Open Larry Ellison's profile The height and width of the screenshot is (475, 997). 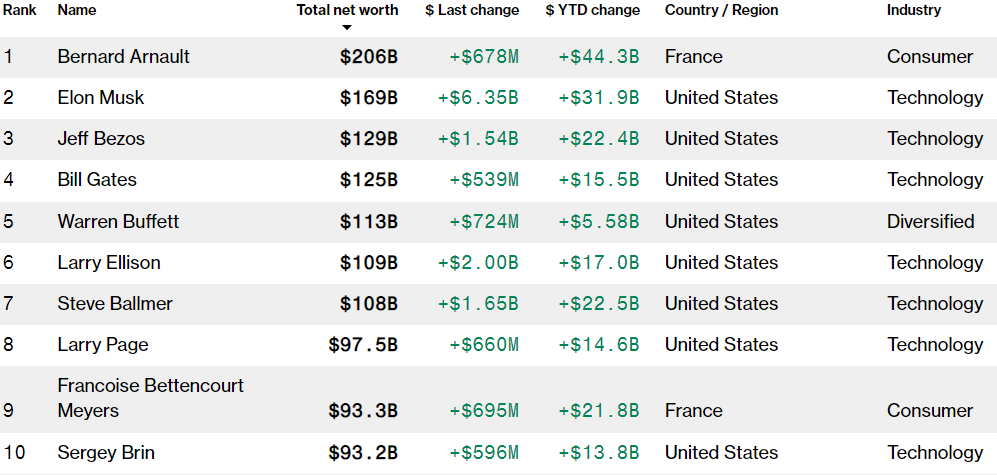[x=109, y=263]
